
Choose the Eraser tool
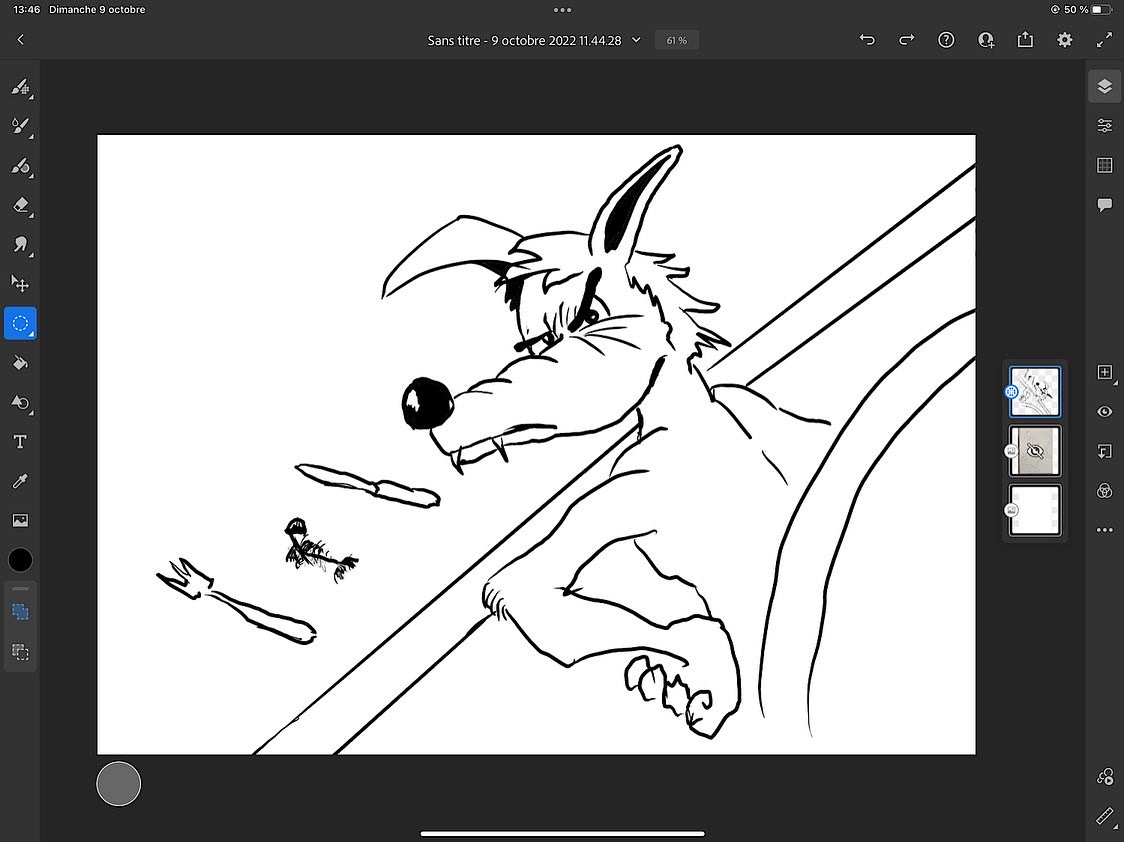tap(20, 206)
